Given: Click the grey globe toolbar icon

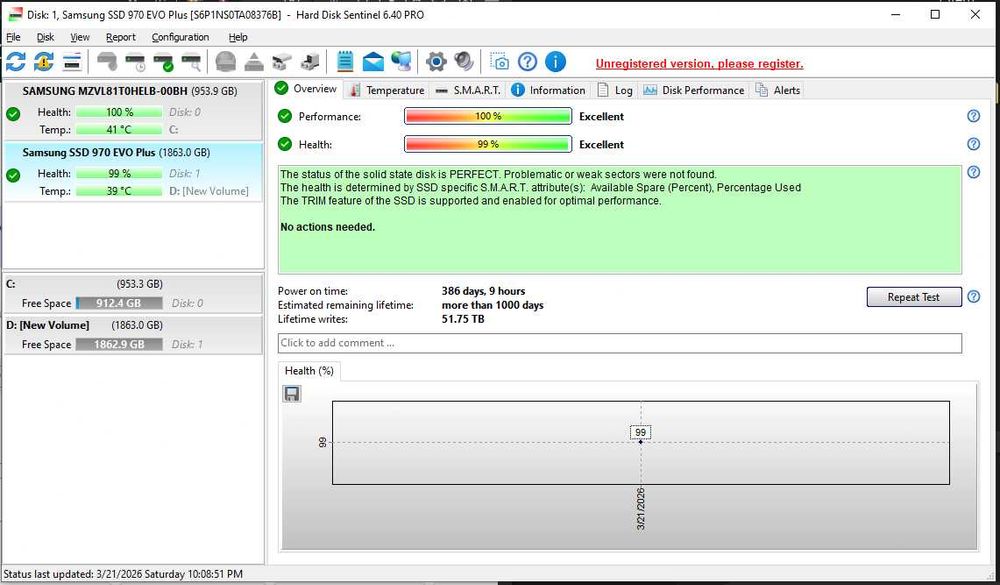Looking at the screenshot, I should 226,62.
